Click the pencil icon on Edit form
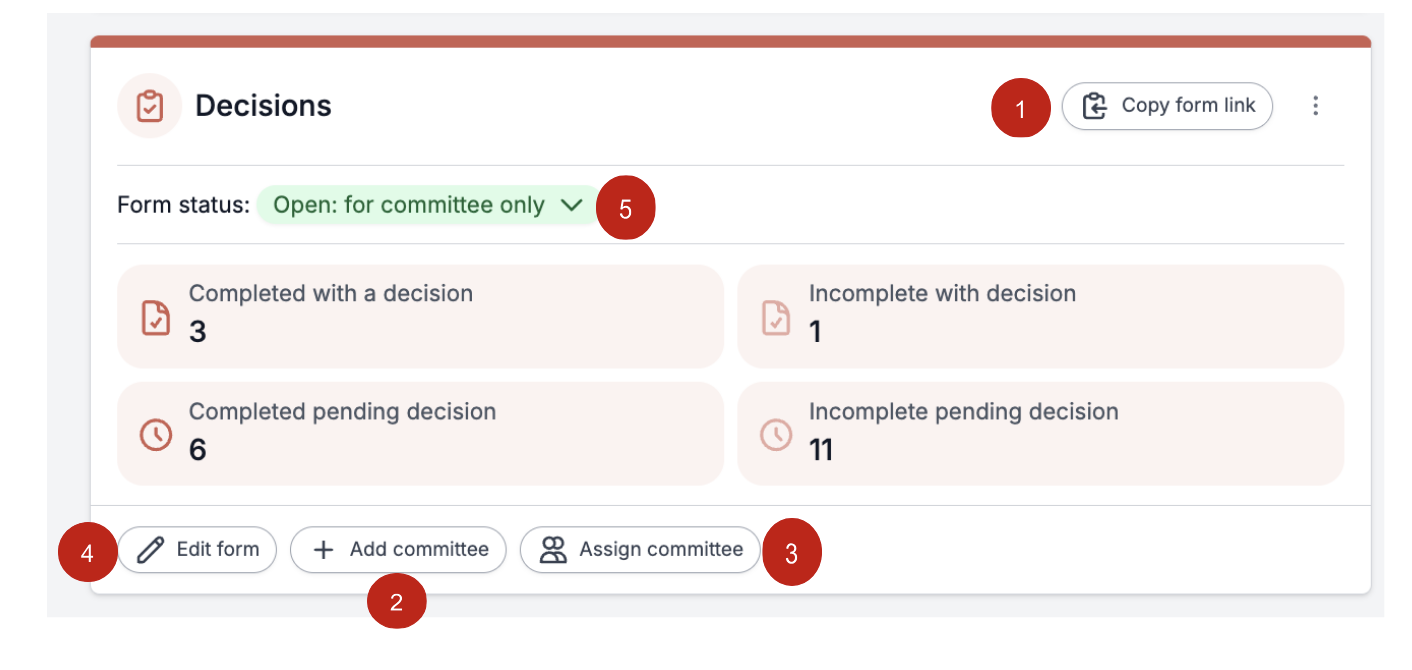The width and height of the screenshot is (1412, 670). 150,549
